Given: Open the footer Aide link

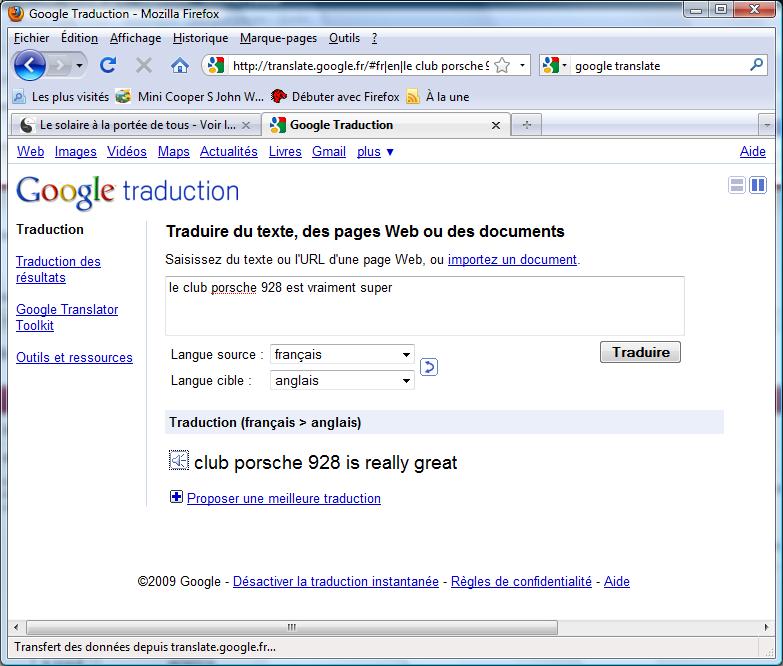Looking at the screenshot, I should tap(617, 582).
